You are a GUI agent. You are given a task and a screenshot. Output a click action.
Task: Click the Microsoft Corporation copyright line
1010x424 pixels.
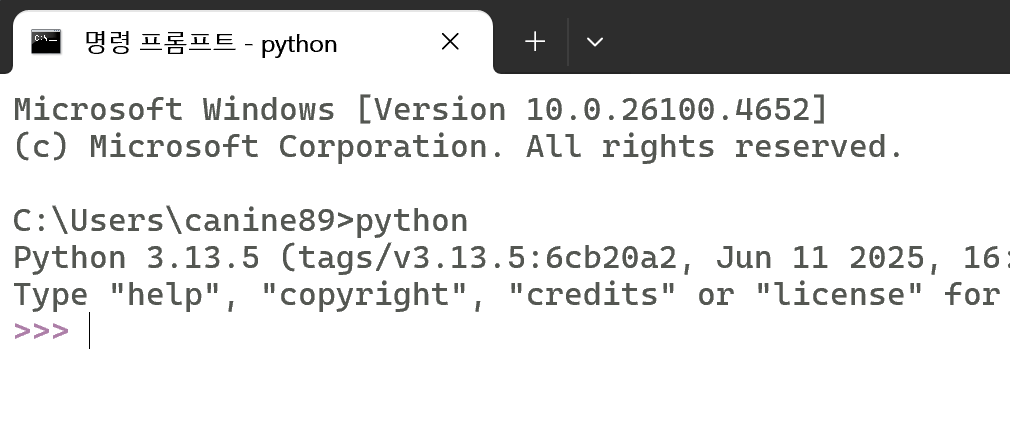[458, 147]
